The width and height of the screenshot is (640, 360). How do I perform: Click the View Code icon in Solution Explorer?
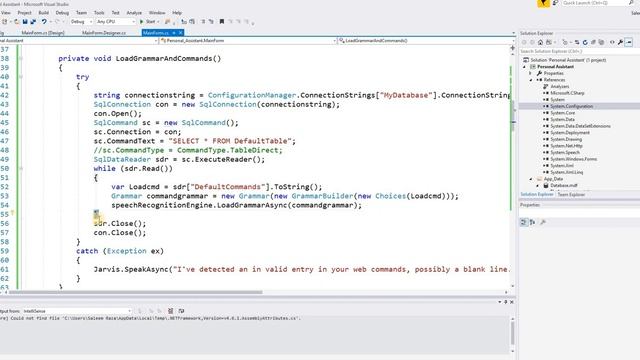pos(612,42)
